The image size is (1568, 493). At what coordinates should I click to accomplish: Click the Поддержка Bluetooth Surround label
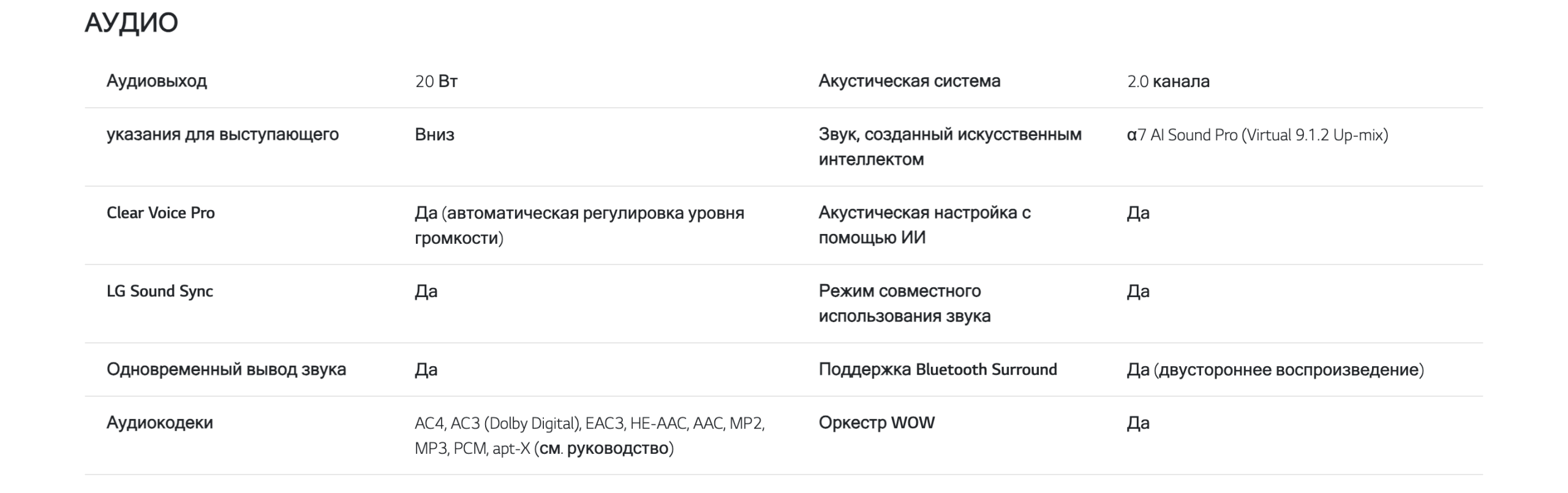point(937,369)
